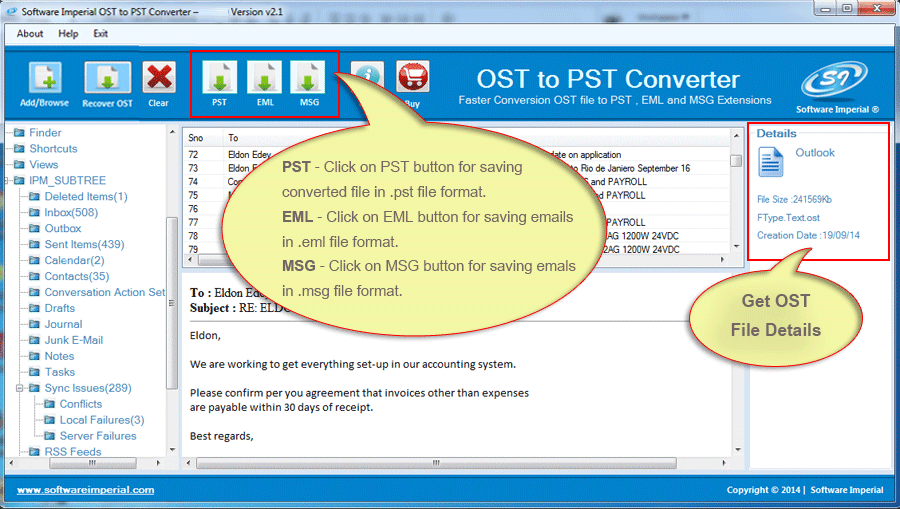Select the Finder folder
Image resolution: width=900 pixels, height=509 pixels.
pos(45,133)
